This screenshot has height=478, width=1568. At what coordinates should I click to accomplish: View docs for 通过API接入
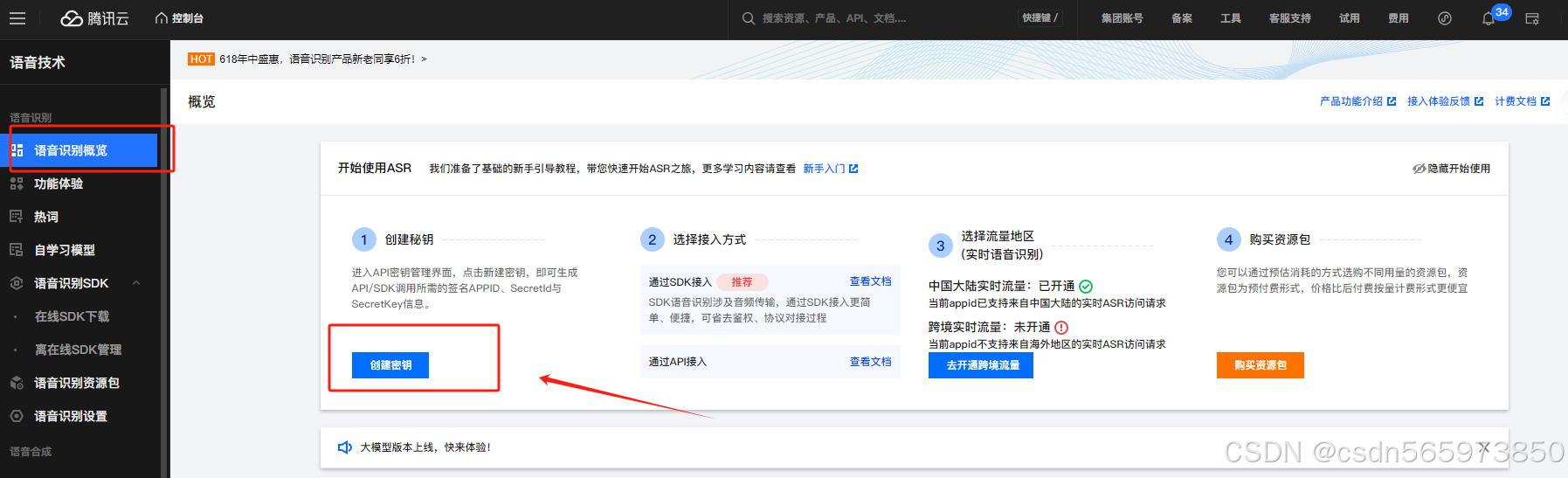[x=870, y=362]
